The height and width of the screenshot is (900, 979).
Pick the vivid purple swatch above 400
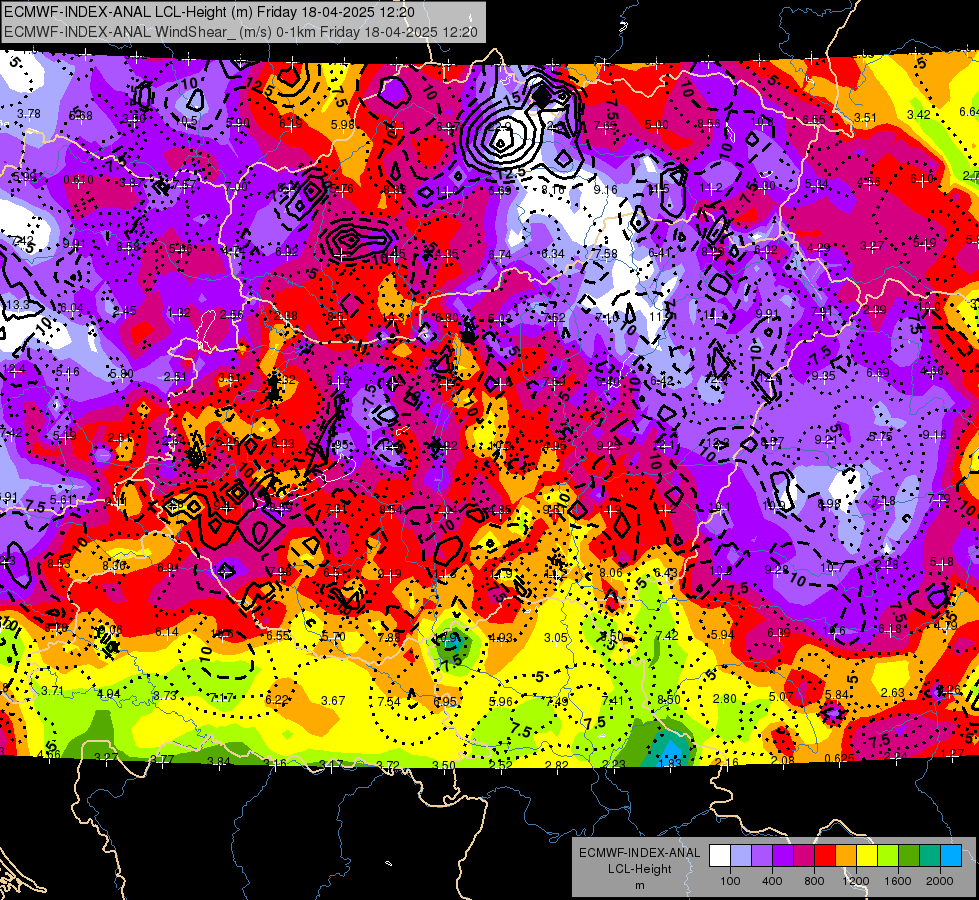(783, 856)
